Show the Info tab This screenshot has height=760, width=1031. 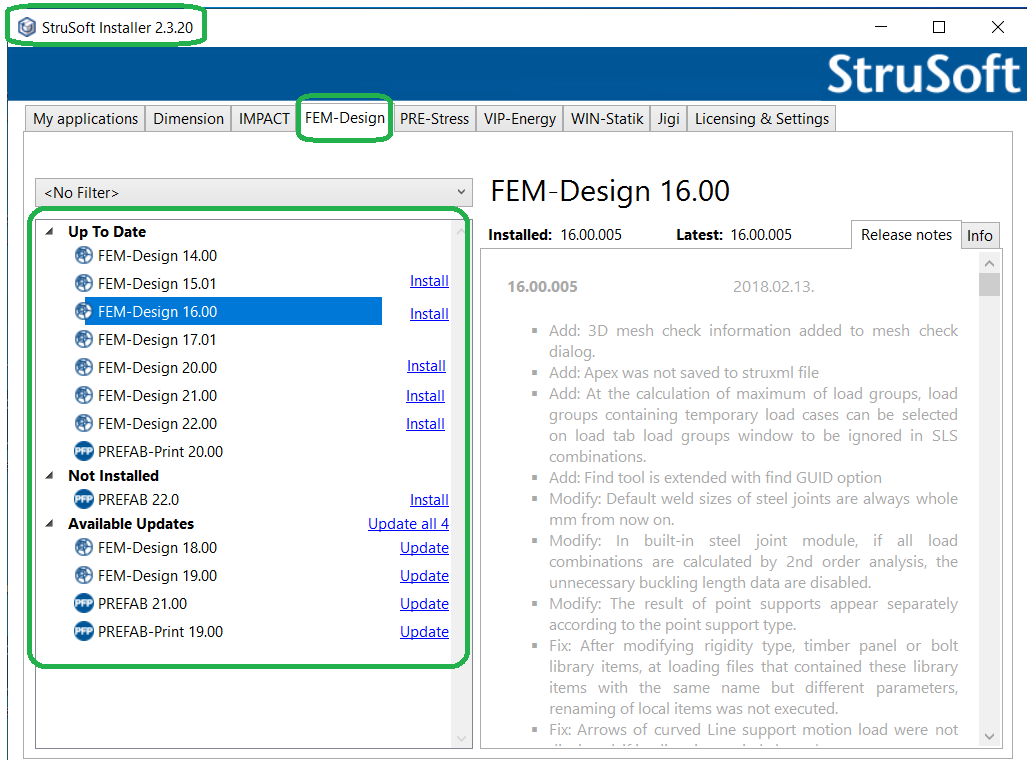[980, 235]
